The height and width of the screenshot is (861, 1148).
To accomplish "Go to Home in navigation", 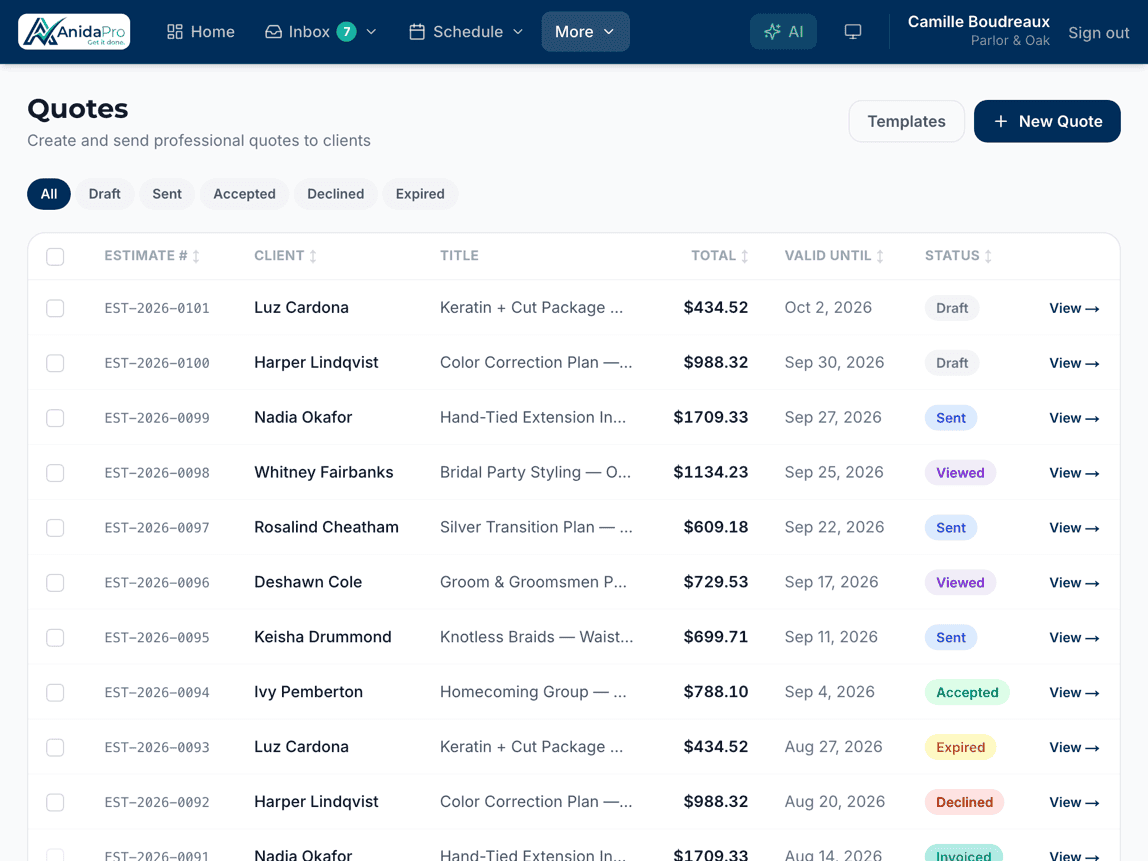I will (201, 31).
